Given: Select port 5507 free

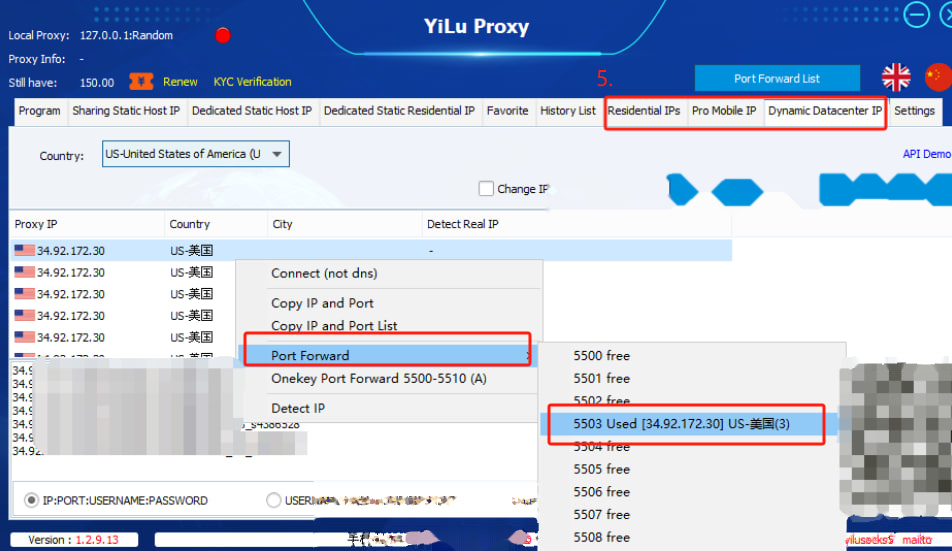Looking at the screenshot, I should [602, 515].
